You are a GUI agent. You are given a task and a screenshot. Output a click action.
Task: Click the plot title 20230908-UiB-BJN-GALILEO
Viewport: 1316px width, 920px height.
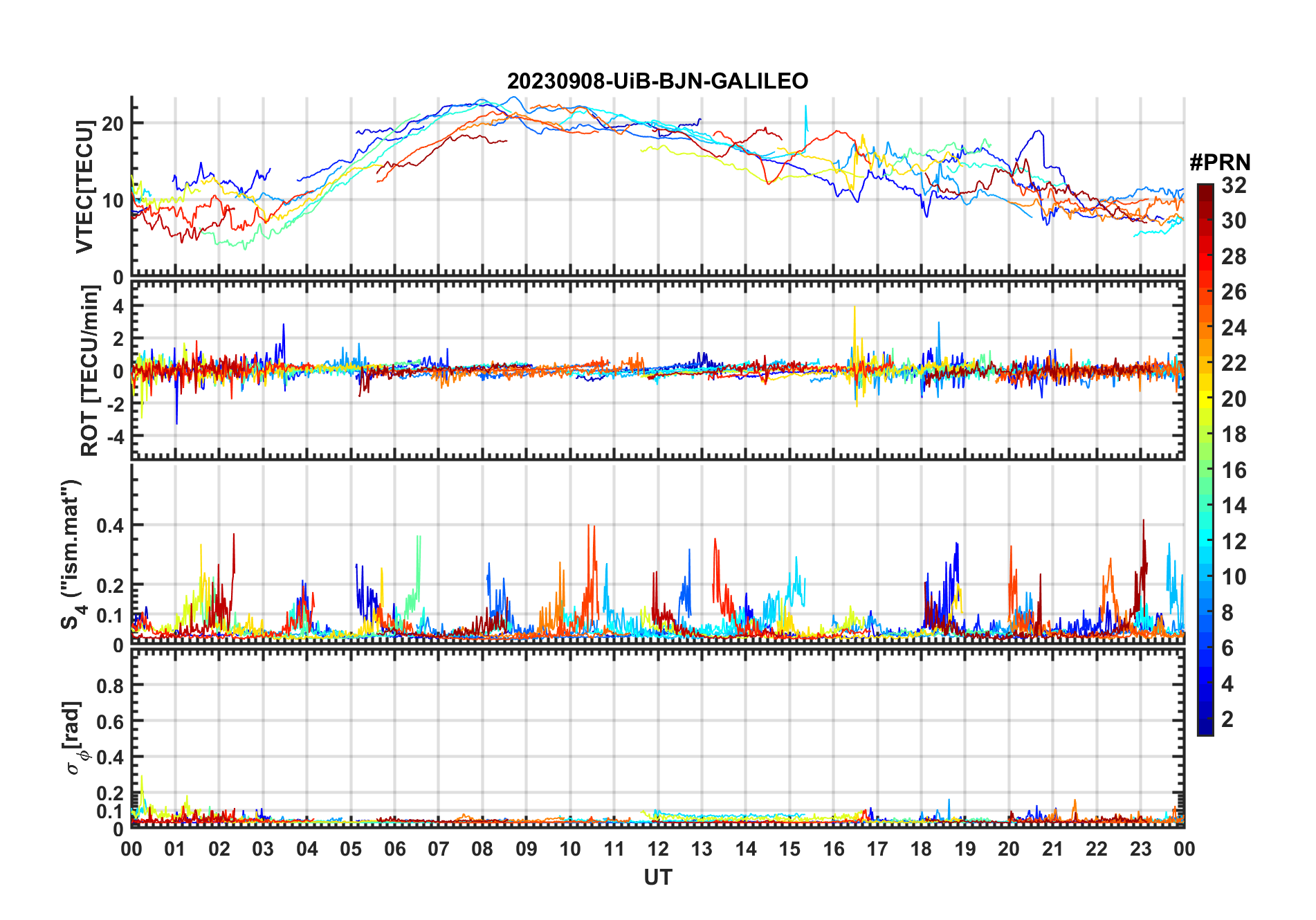tap(657, 82)
